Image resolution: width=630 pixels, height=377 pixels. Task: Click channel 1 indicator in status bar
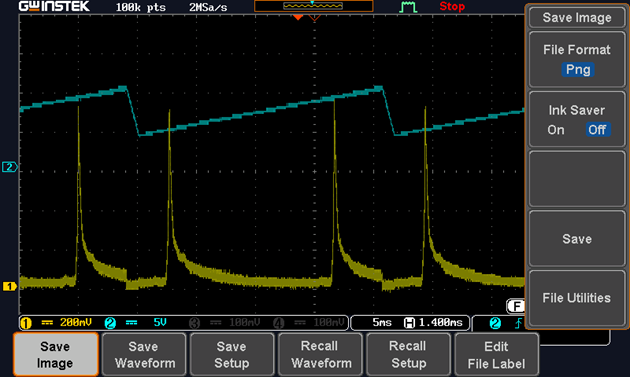[x=26, y=323]
